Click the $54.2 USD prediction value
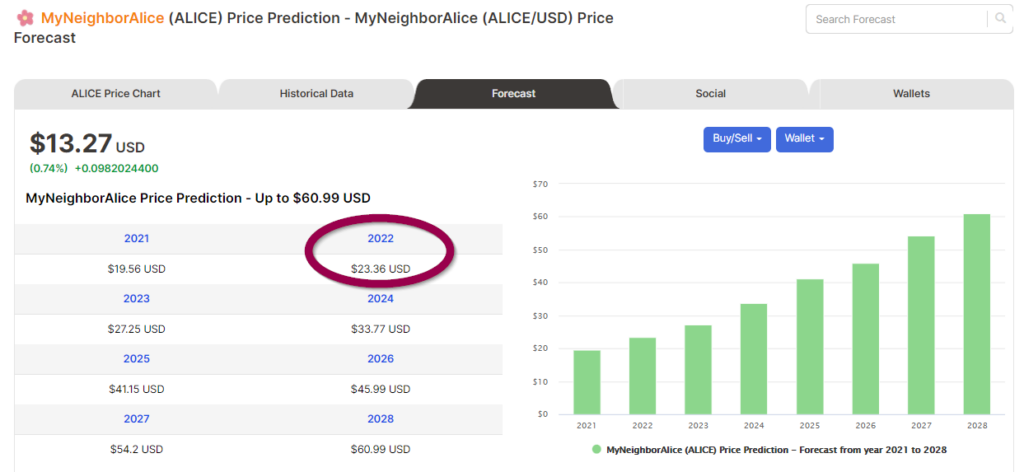The height and width of the screenshot is (472, 1024). coord(136,449)
